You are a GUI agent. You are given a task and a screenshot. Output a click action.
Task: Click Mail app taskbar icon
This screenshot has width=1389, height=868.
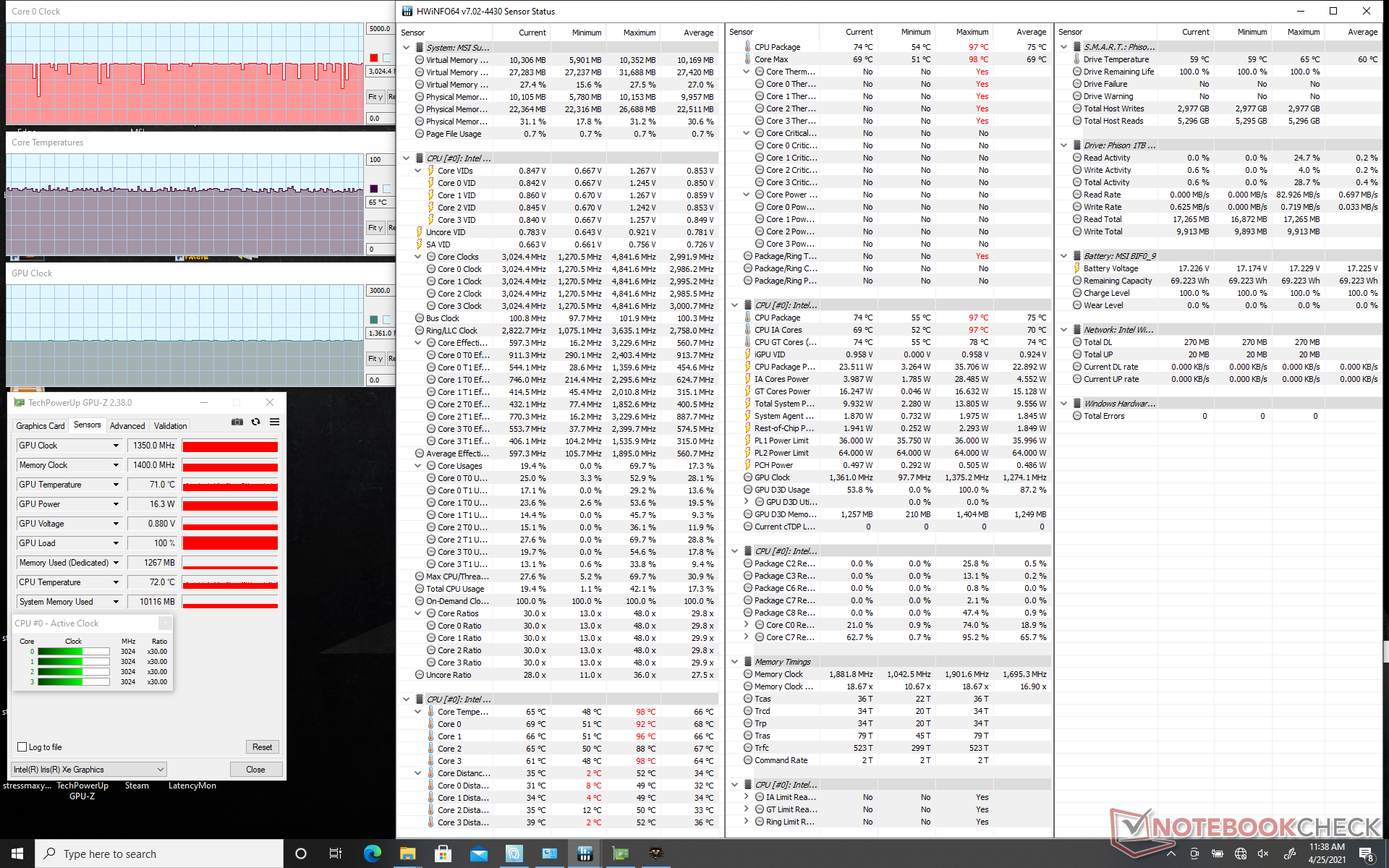[478, 854]
